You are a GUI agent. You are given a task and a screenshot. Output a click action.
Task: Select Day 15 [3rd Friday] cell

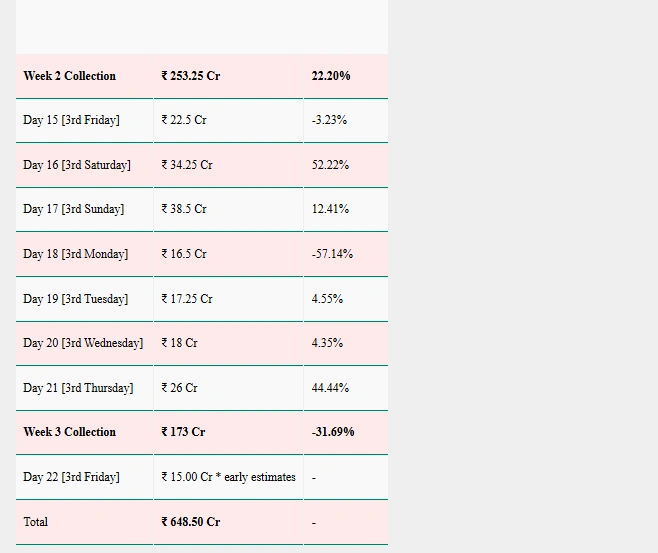(x=71, y=120)
